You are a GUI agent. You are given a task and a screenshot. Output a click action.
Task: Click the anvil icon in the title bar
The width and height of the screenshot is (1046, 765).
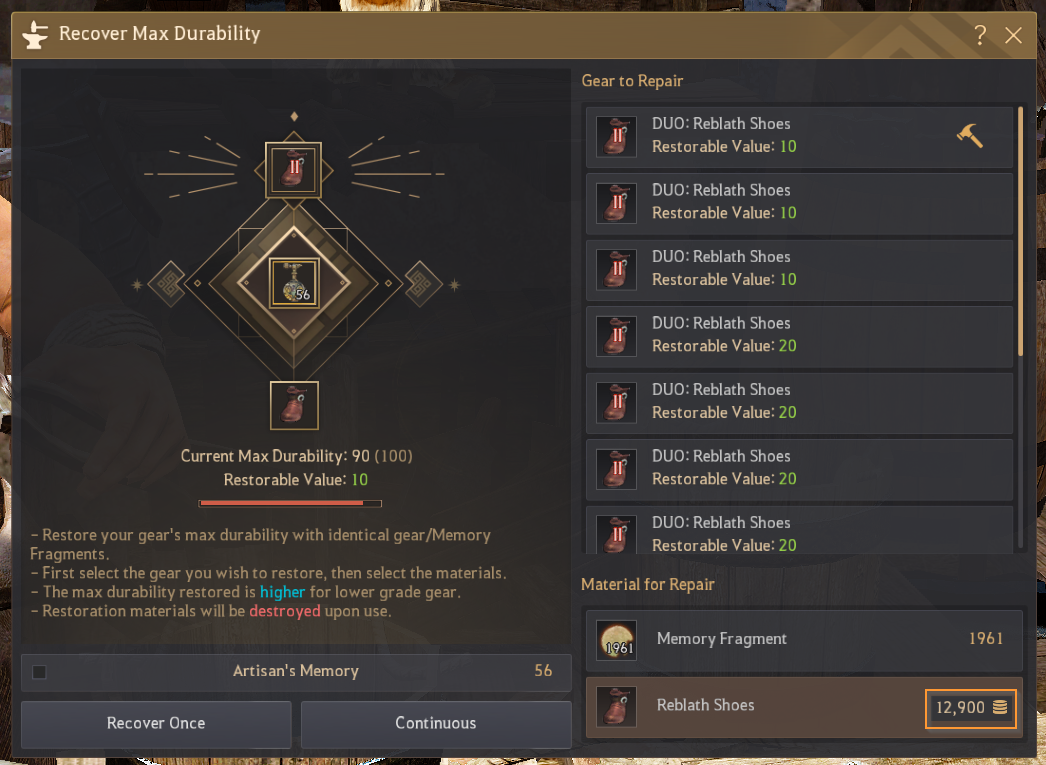pyautogui.click(x=35, y=35)
